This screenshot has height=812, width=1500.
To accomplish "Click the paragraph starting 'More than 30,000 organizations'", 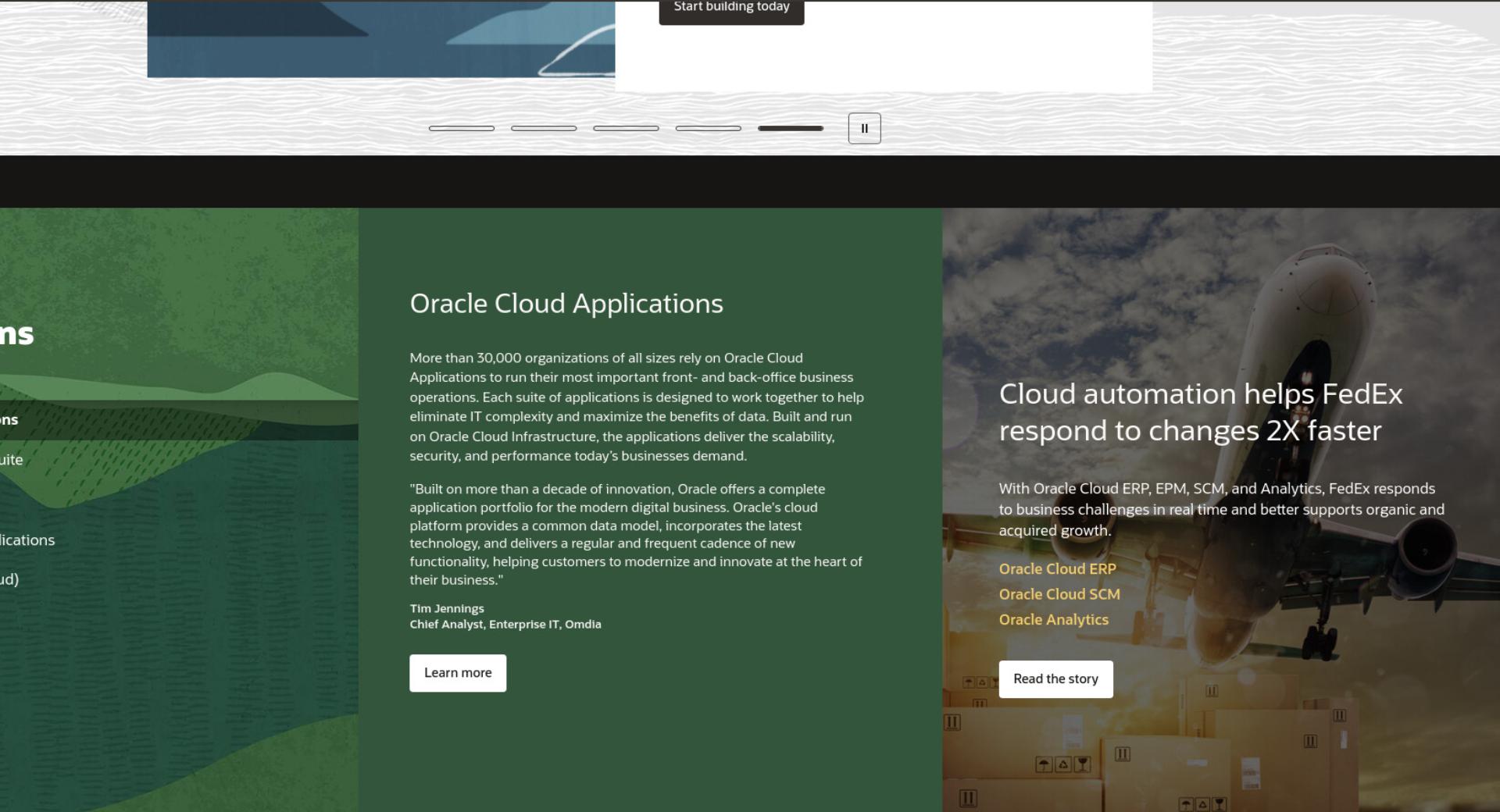I will click(x=637, y=407).
